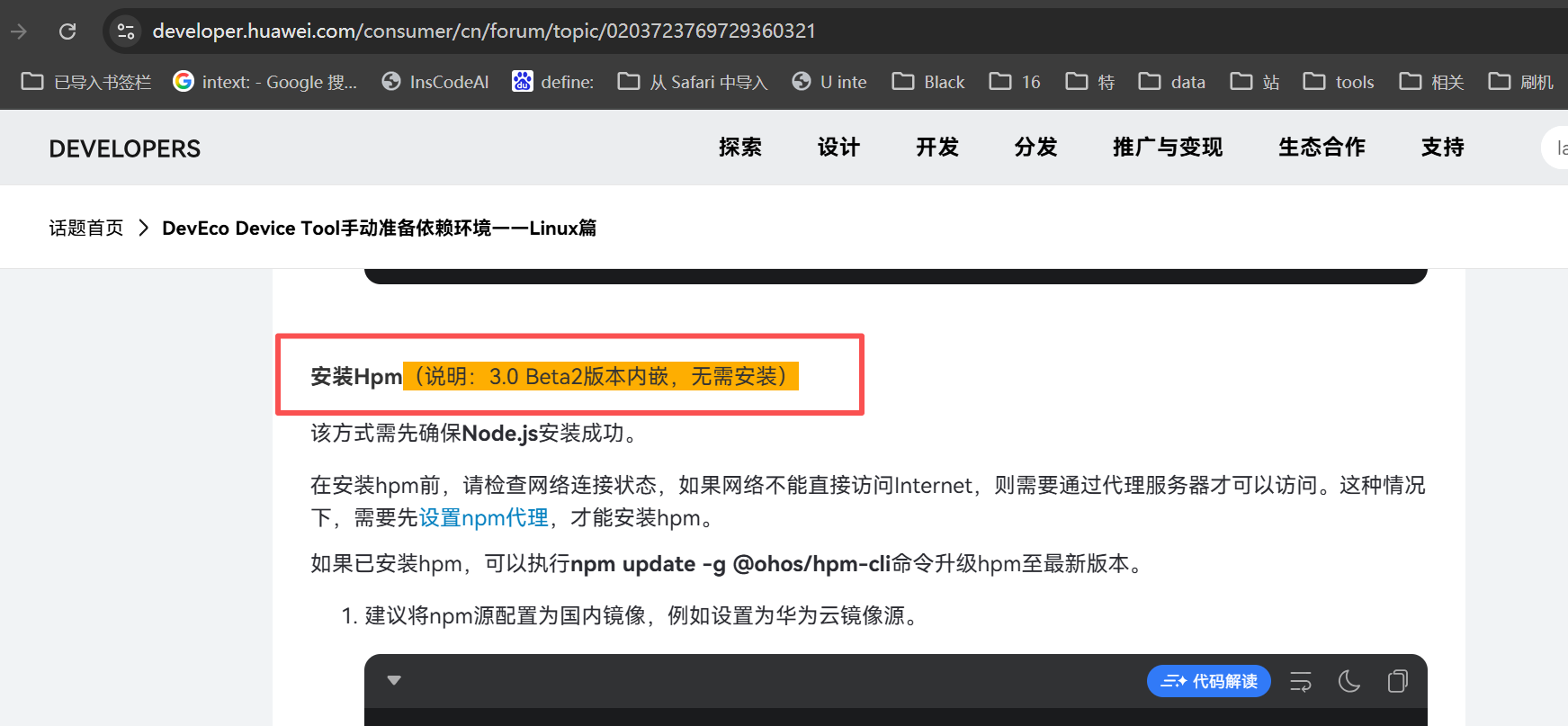
Task: Open the Black bookmark folder
Action: 928,82
